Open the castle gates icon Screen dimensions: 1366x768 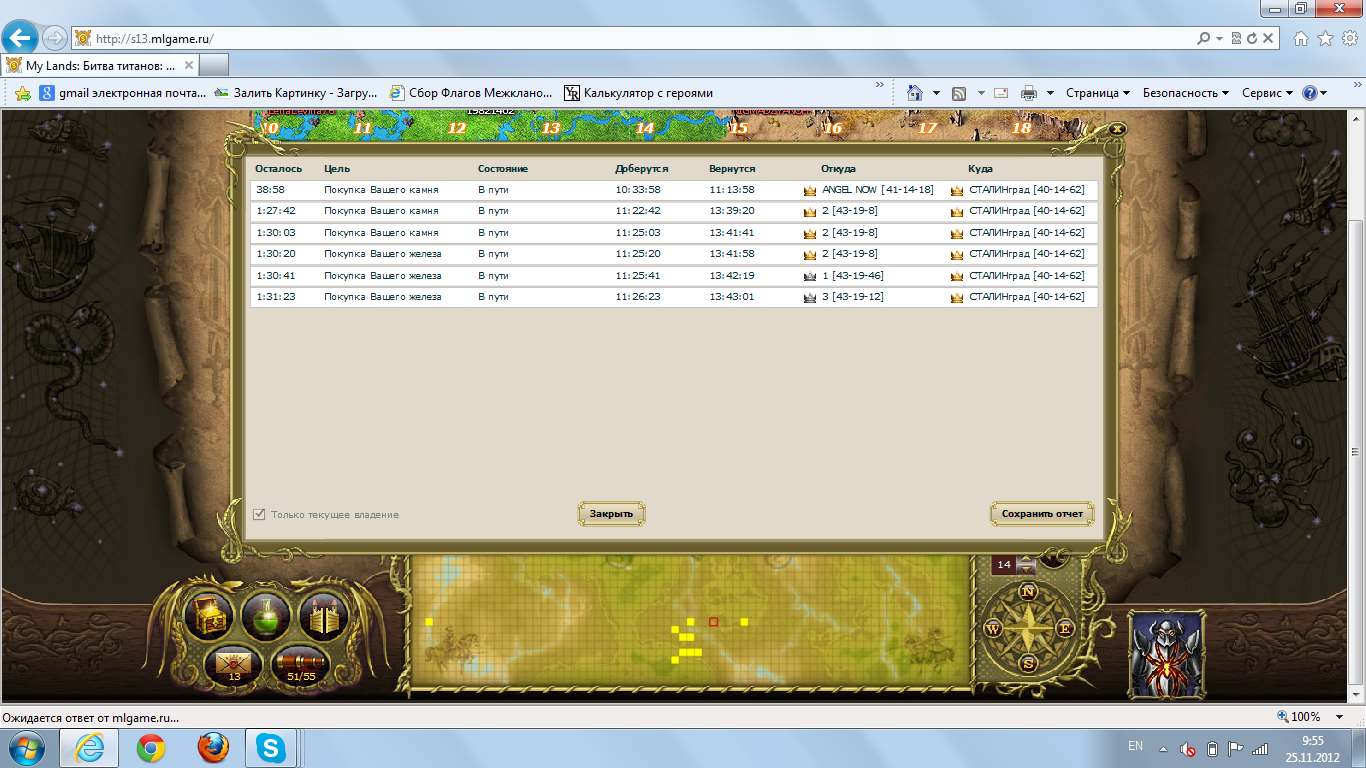(322, 617)
